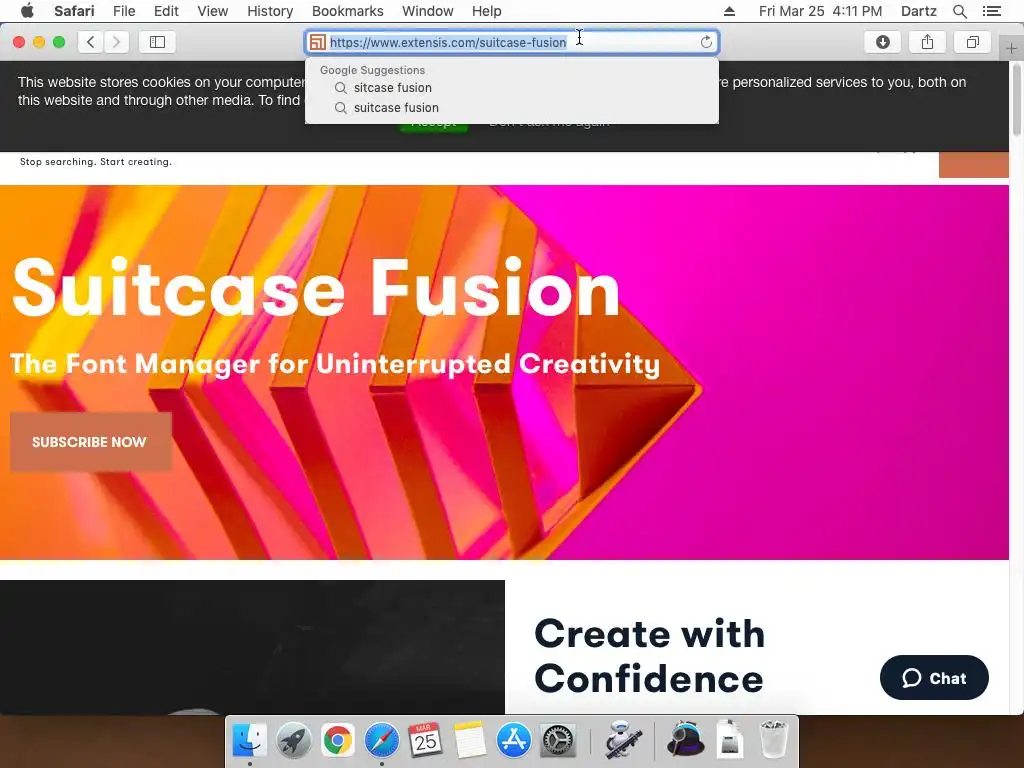Show all tabs overview icon
The width and height of the screenshot is (1024, 768).
click(972, 42)
